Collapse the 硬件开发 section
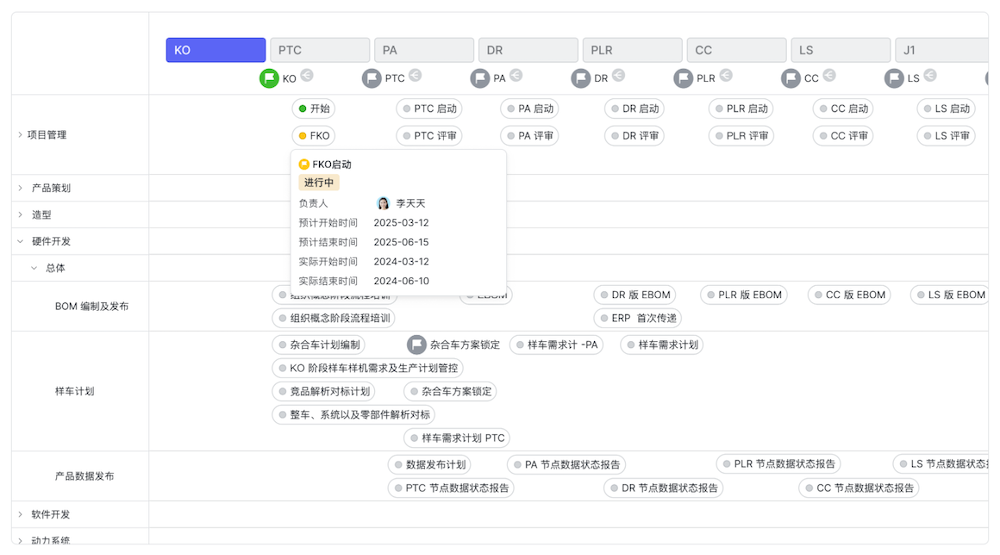1000x555 pixels. click(19, 241)
